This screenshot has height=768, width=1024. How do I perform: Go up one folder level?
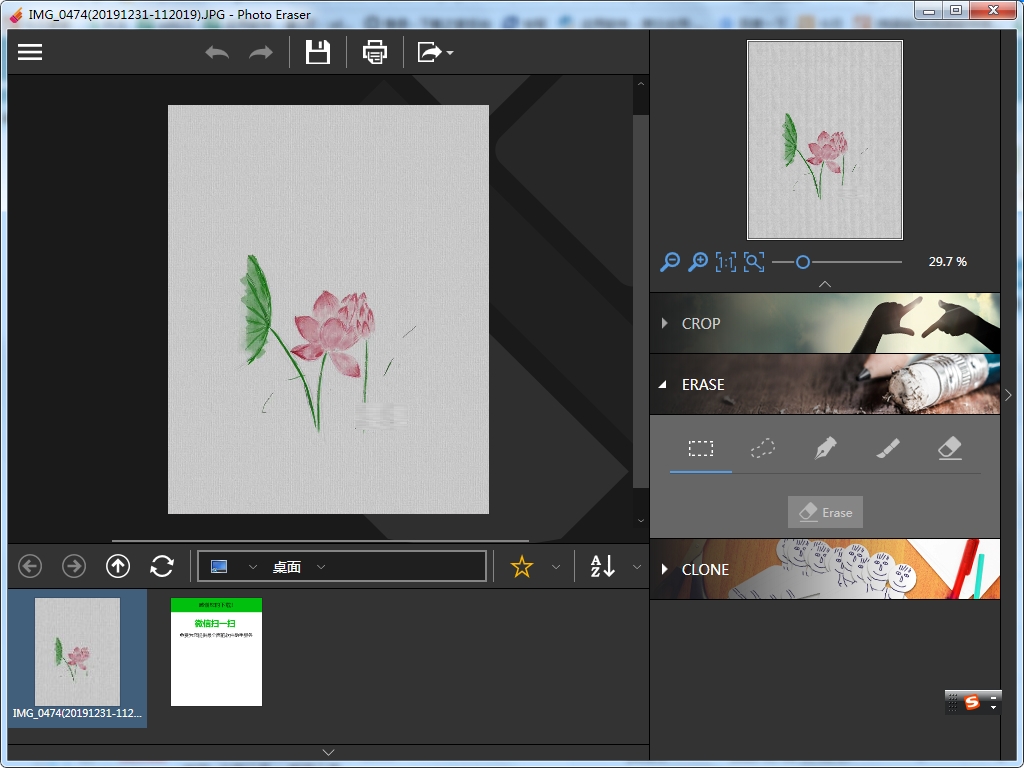(x=118, y=567)
